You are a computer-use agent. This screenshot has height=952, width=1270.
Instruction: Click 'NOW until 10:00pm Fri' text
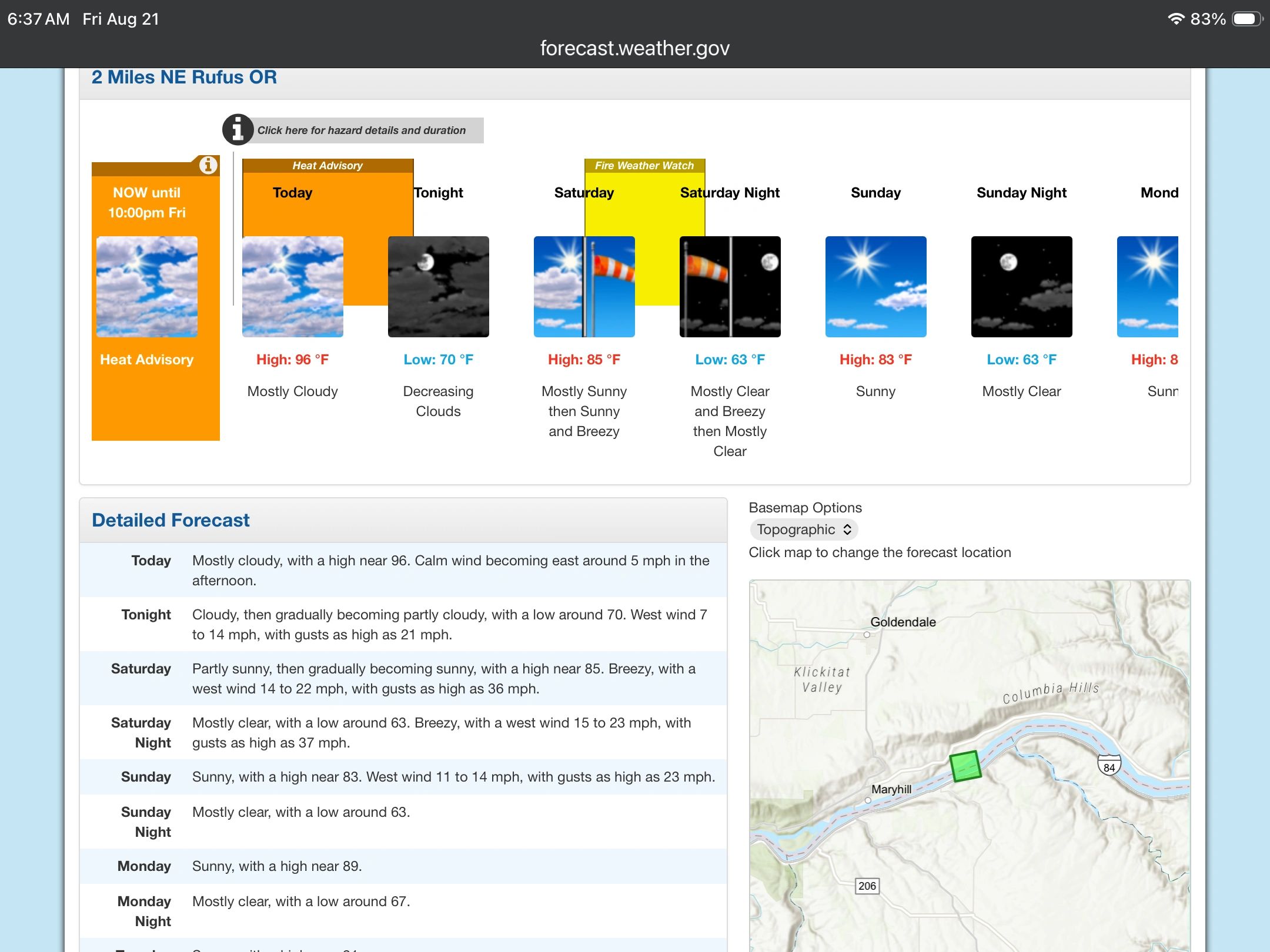pos(147,203)
